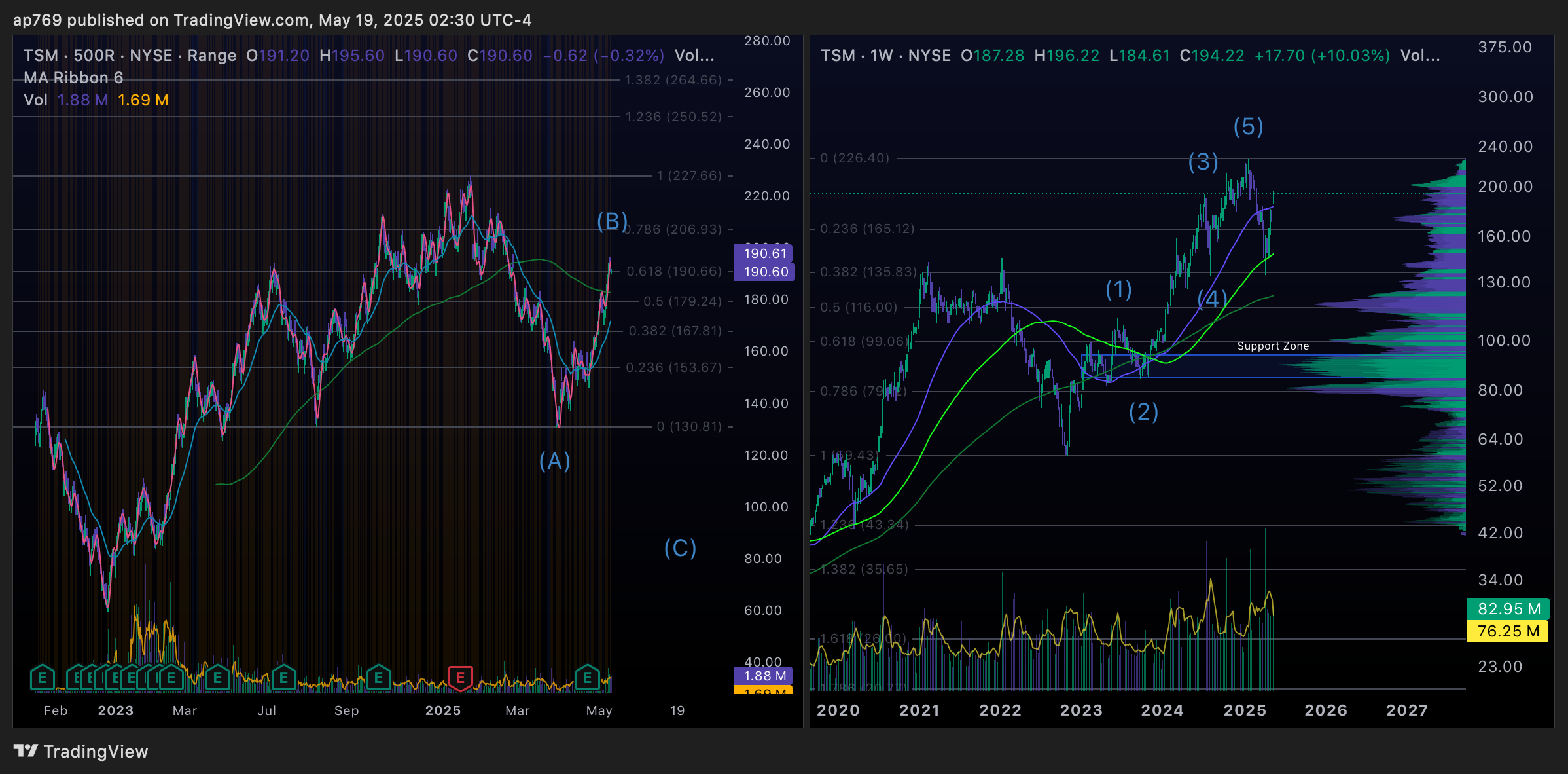Click Fib level 1.382 (264.66)
The width and height of the screenshot is (1568, 774).
(673, 80)
